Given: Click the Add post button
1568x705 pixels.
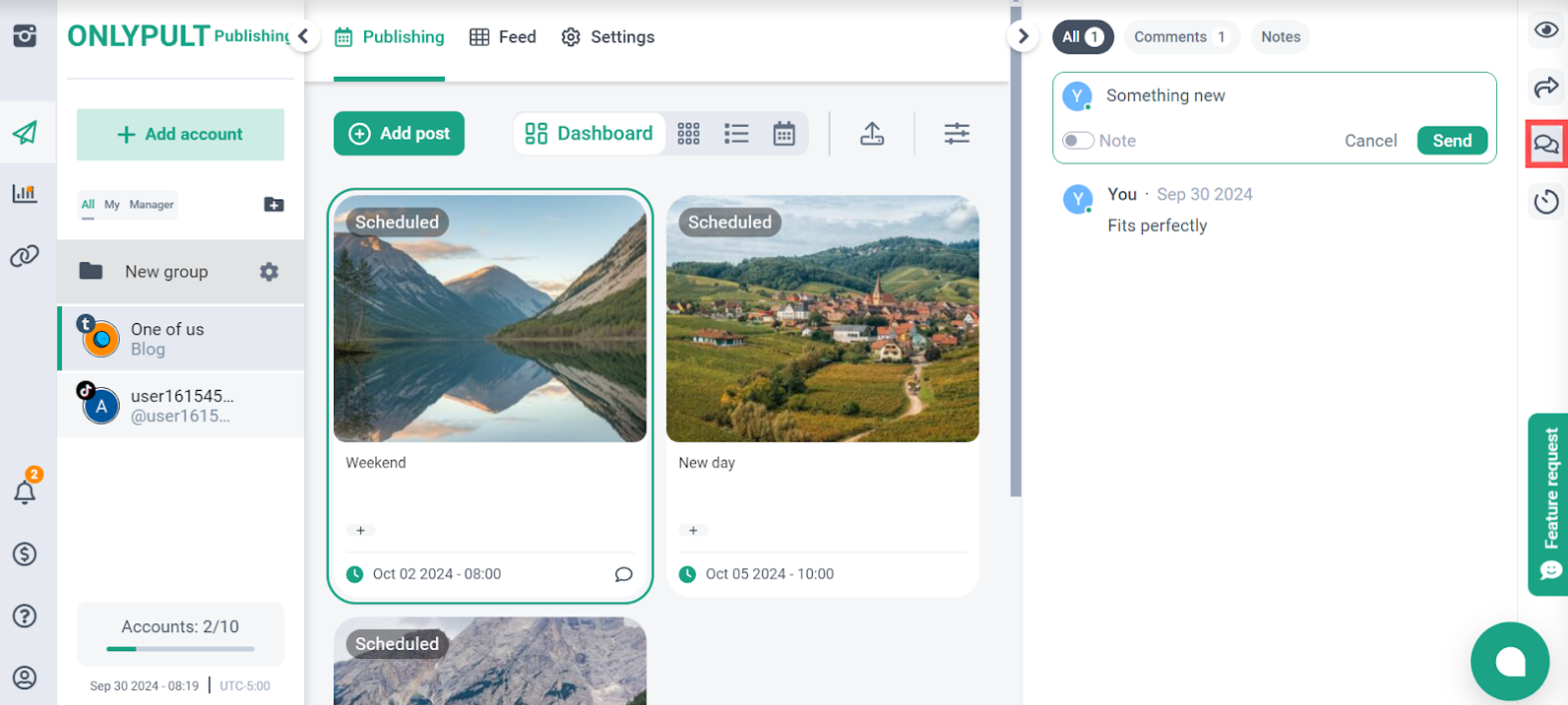Looking at the screenshot, I should (399, 134).
